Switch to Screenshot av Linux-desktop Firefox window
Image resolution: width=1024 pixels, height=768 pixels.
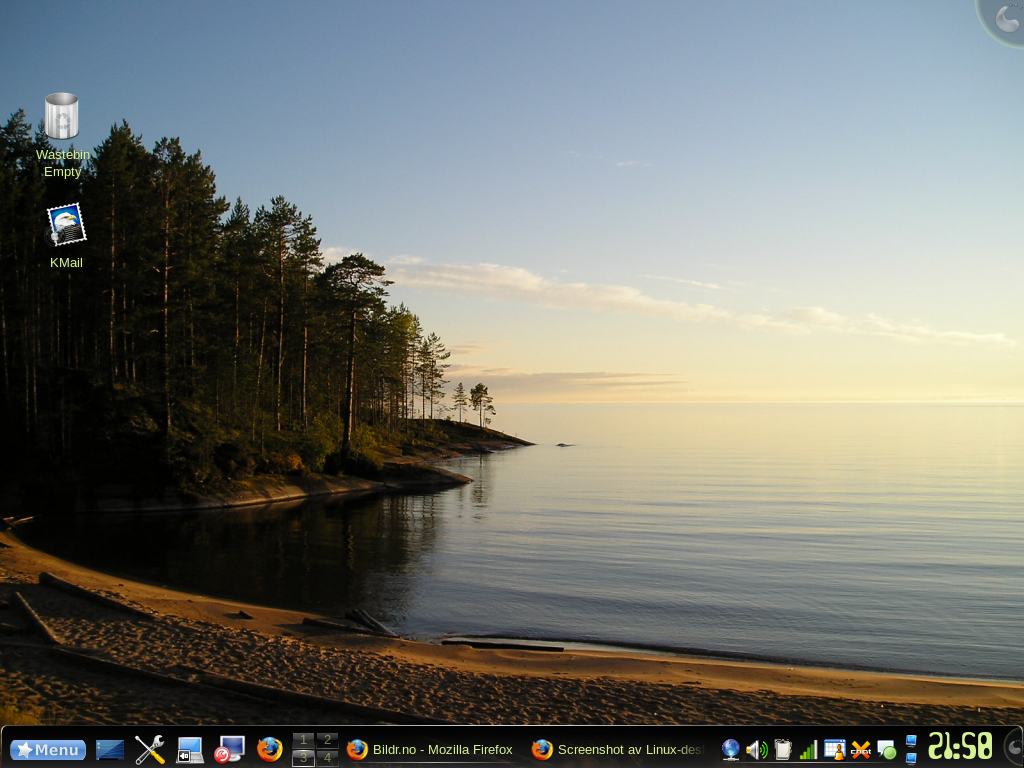coord(618,749)
